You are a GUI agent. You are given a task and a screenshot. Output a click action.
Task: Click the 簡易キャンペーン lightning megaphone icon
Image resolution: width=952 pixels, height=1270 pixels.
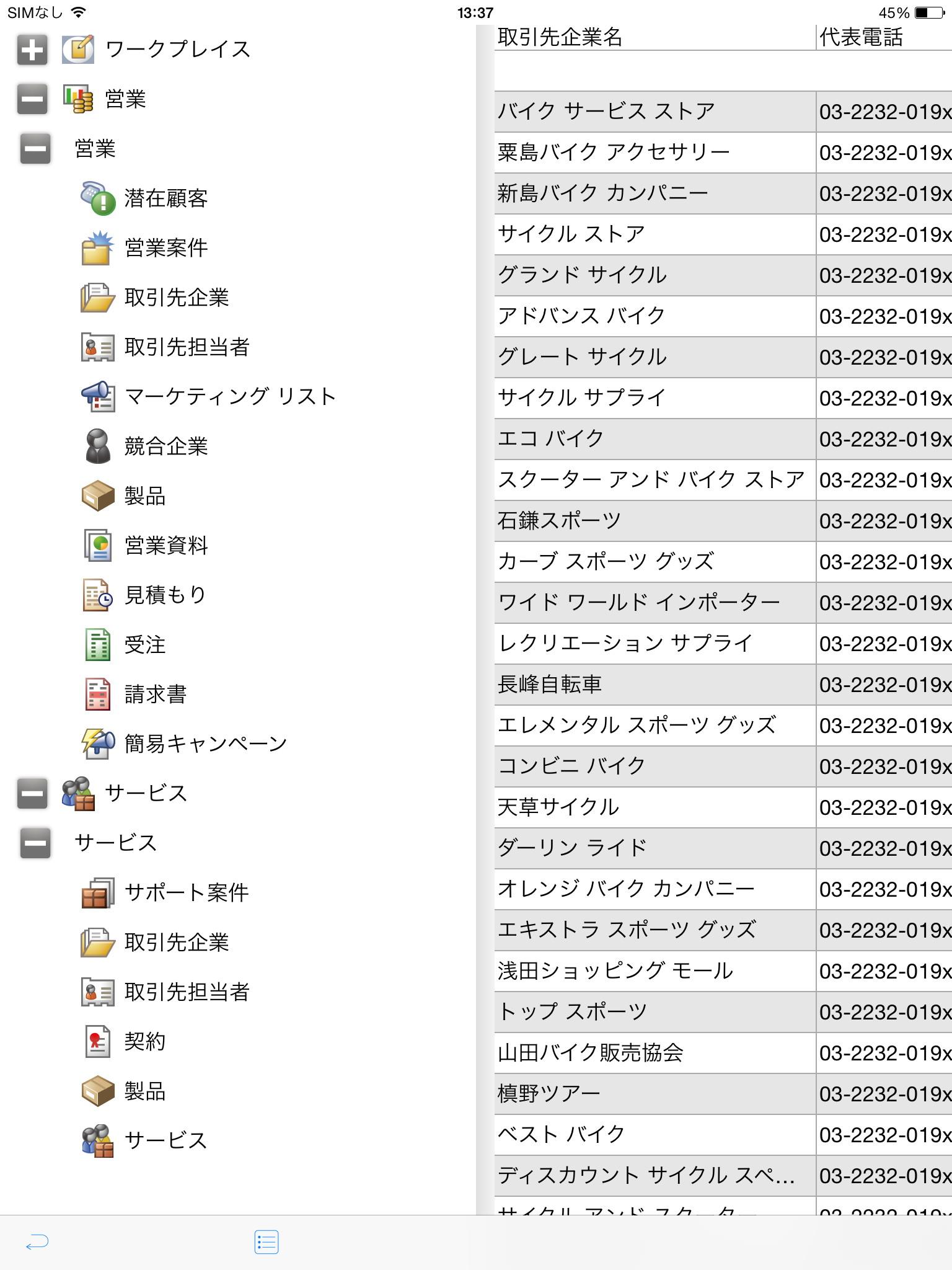click(x=98, y=744)
